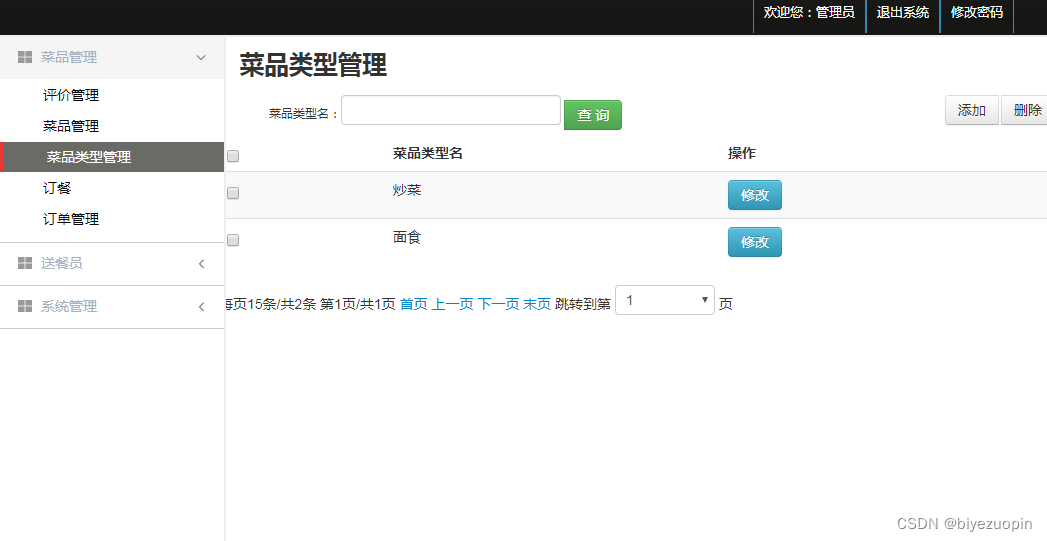Viewport: 1047px width, 541px height.
Task: Click 修改 for the 面食 row
Action: (x=755, y=242)
